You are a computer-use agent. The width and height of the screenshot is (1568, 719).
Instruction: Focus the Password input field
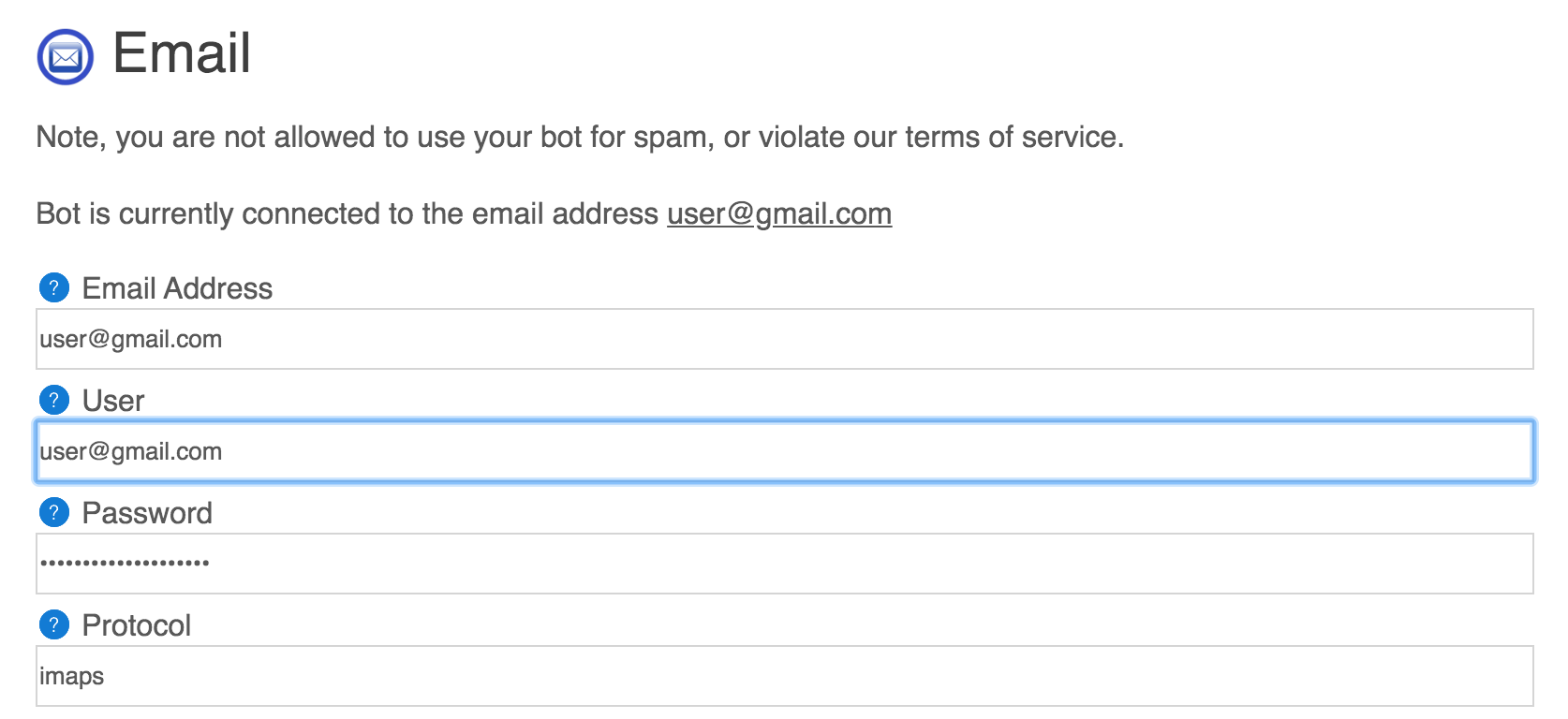(785, 564)
